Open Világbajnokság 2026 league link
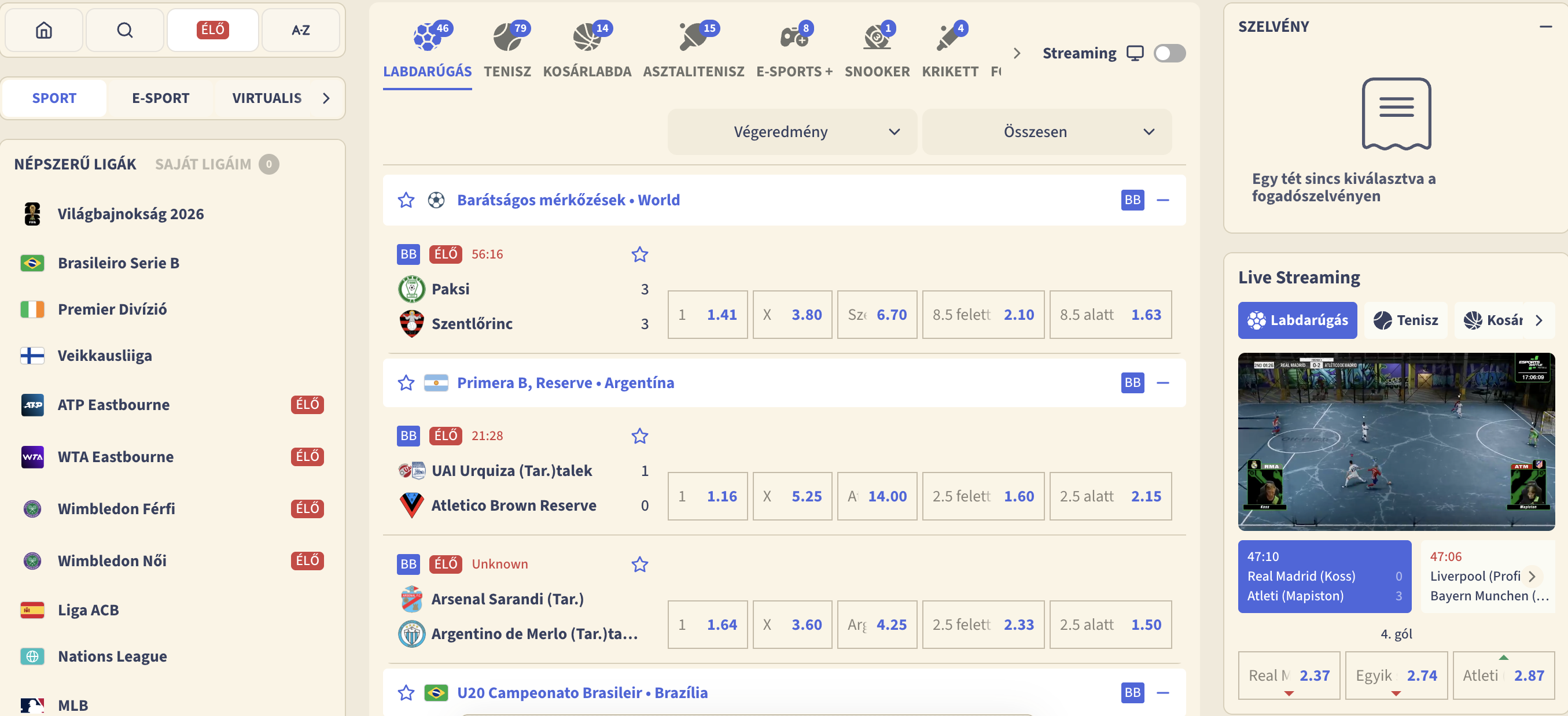This screenshot has height=716, width=1568. [130, 214]
